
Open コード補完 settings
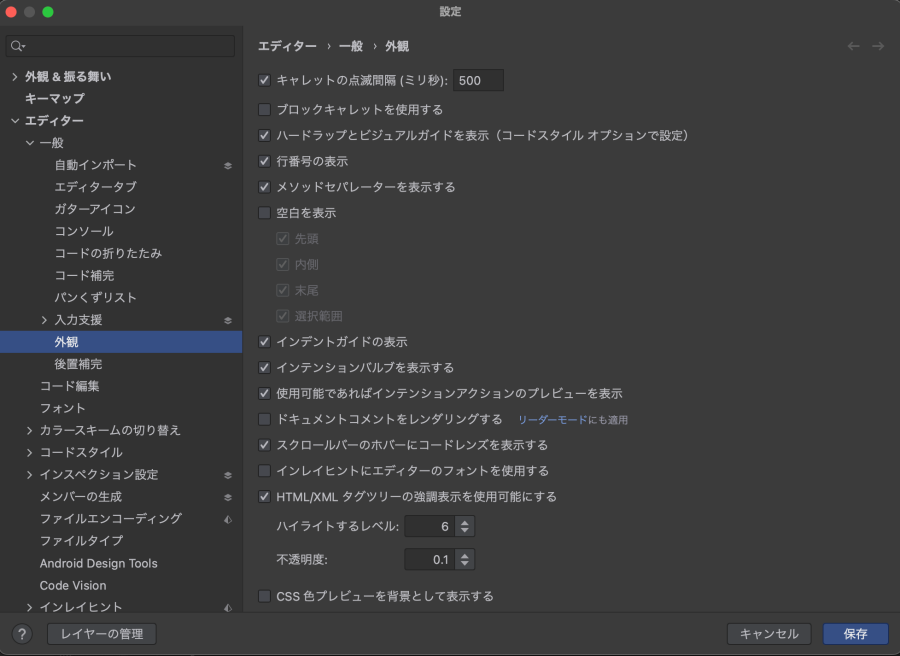point(84,275)
